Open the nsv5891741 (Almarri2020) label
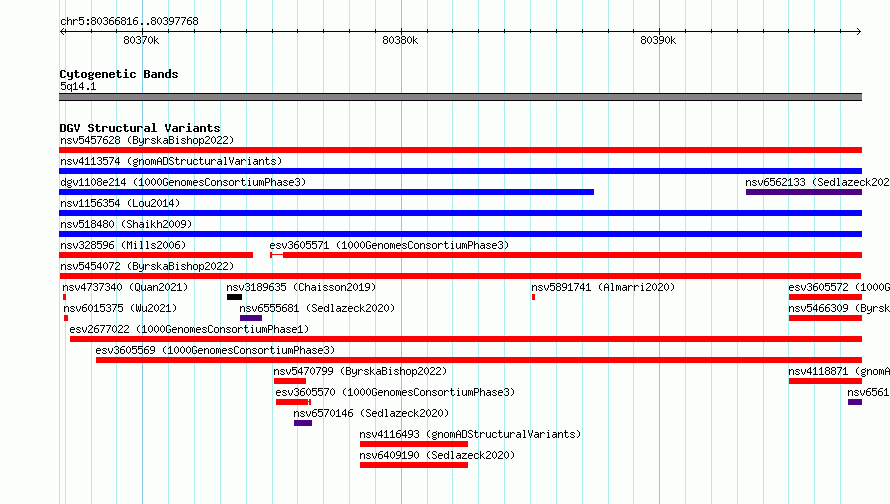This screenshot has width=890, height=504. (x=603, y=287)
